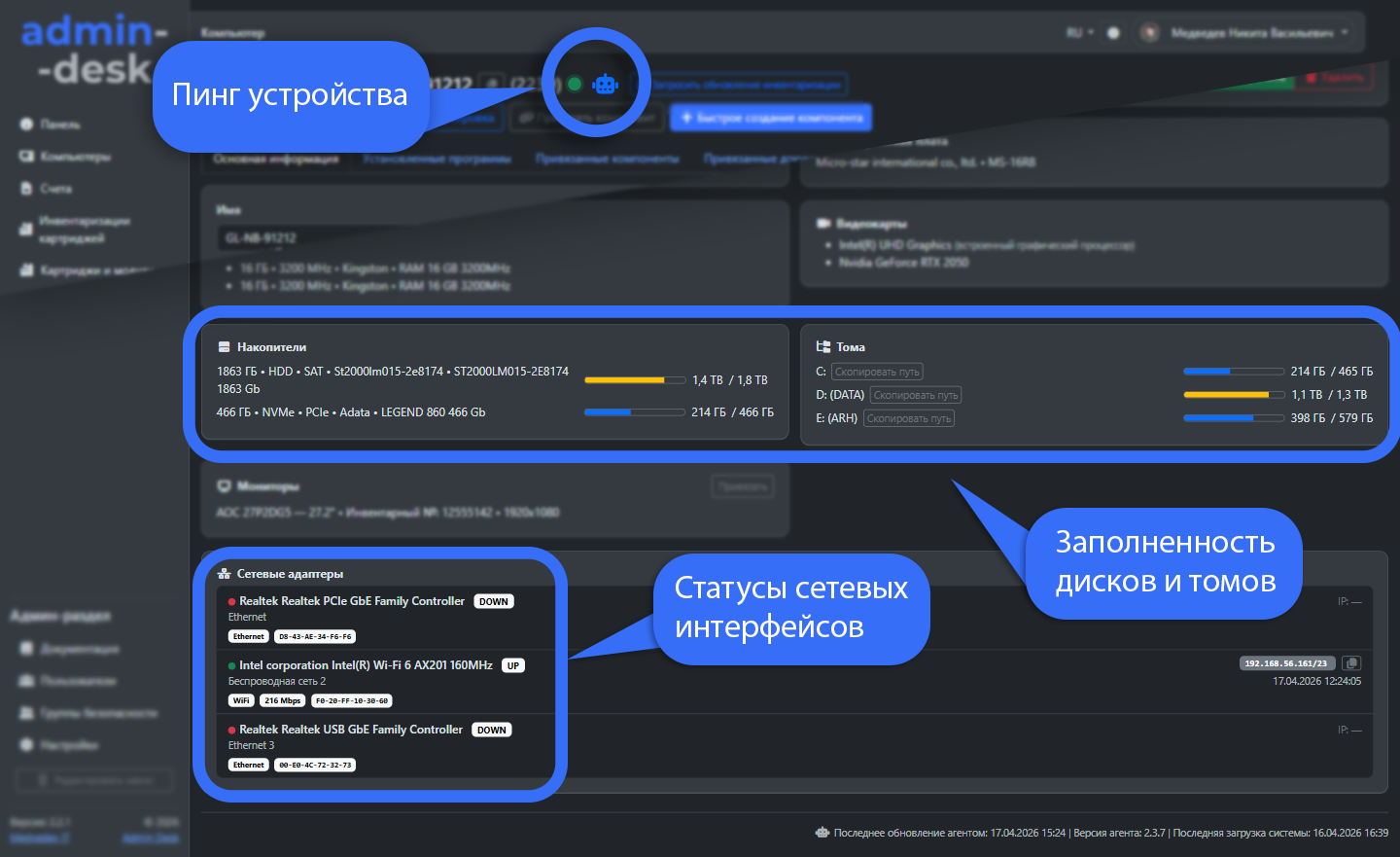Screen dimensions: 1400x857
Task: Click the green status indicator near the hostname
Action: click(574, 84)
